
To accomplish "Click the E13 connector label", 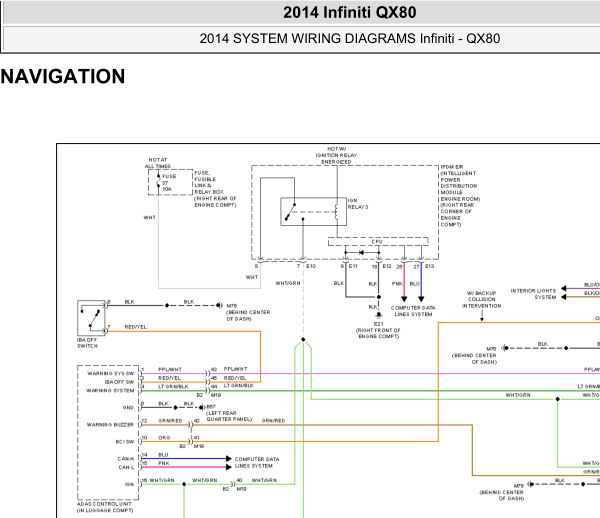I will tap(429, 266).
